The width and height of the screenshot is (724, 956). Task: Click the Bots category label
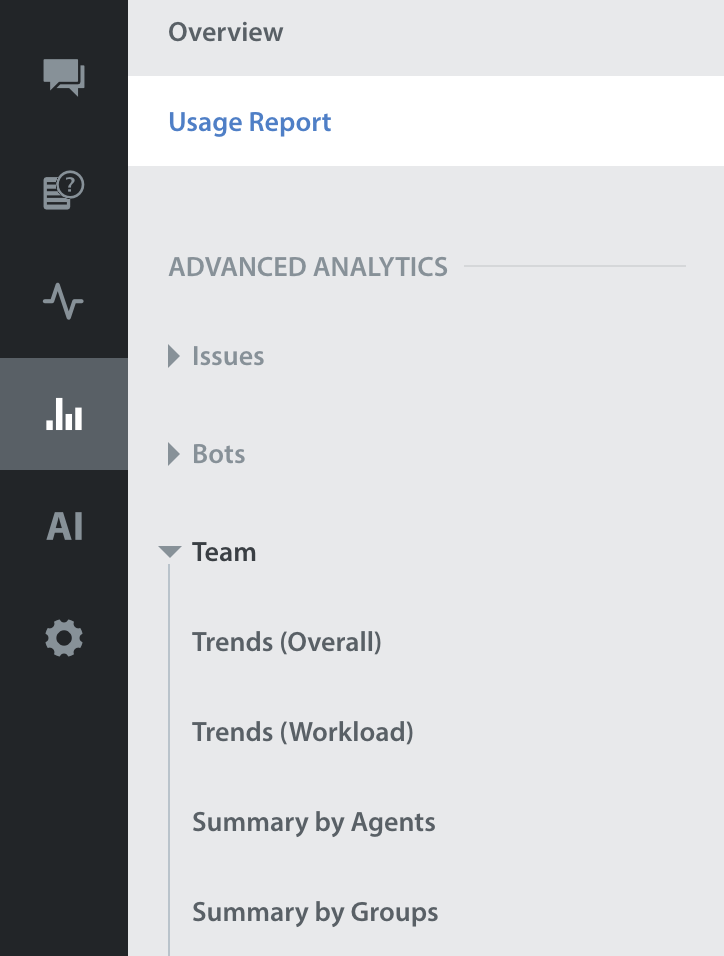[x=219, y=454]
